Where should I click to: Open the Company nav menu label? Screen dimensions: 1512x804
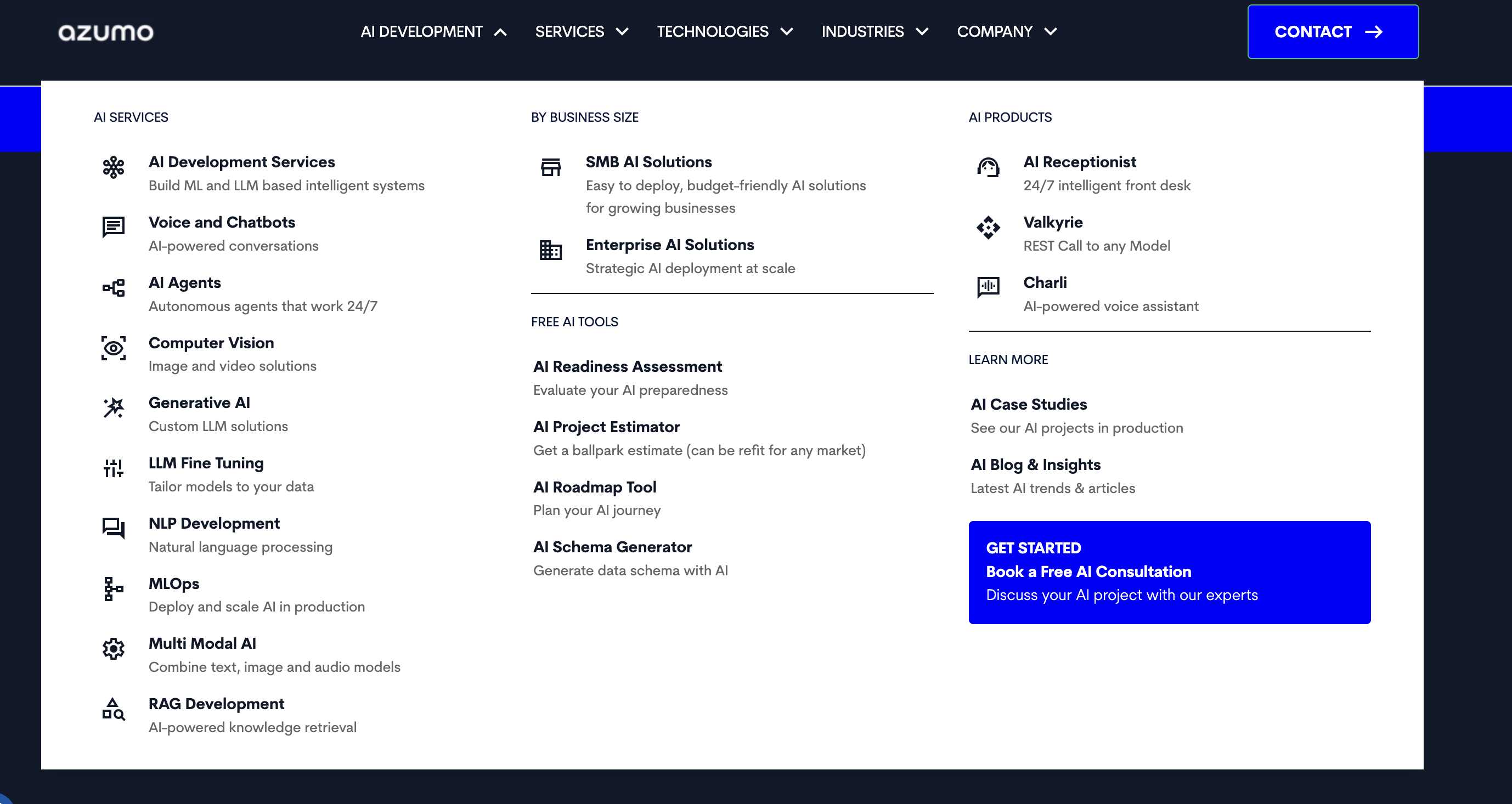(x=995, y=32)
